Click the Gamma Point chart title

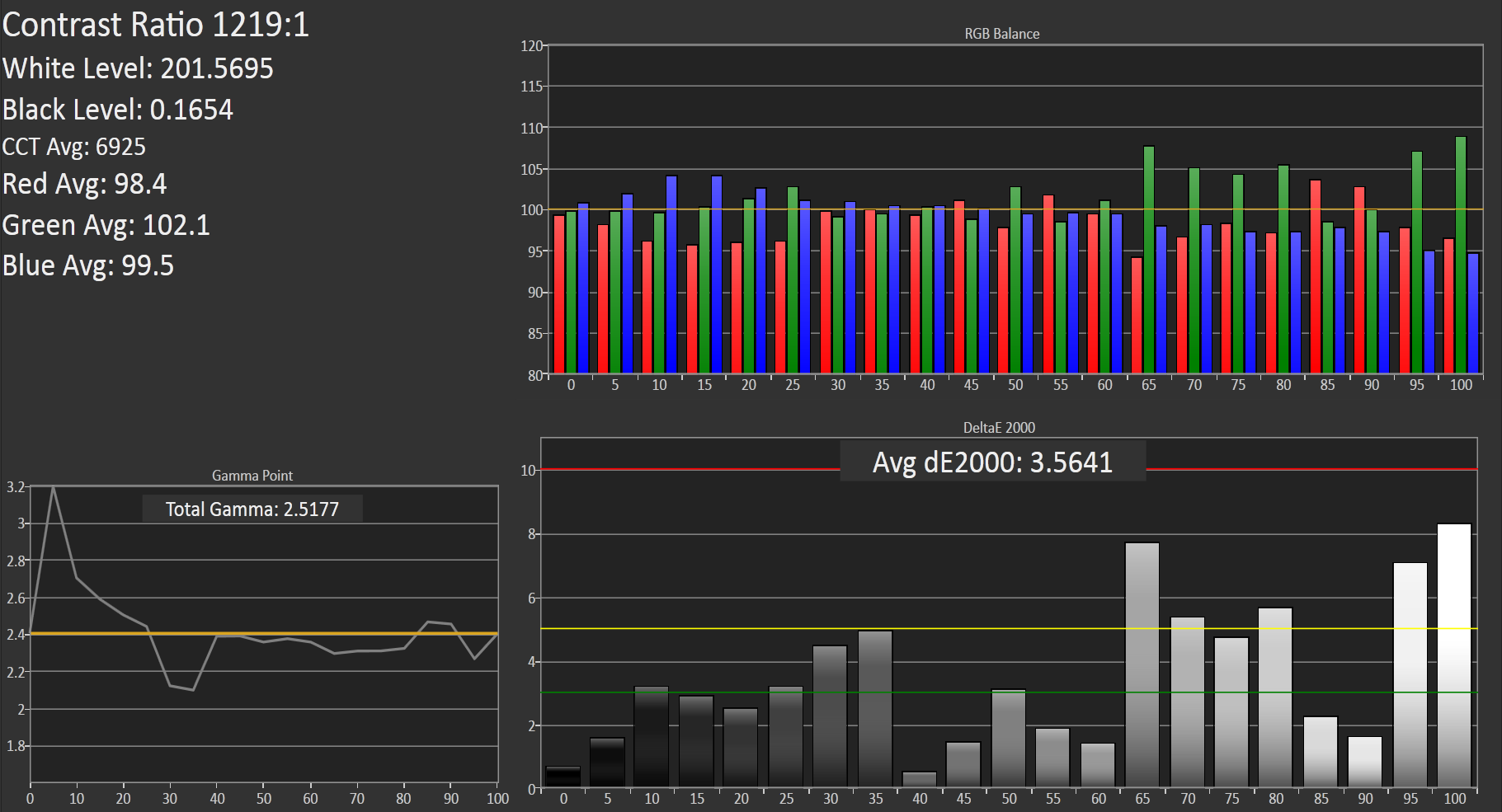(x=252, y=476)
